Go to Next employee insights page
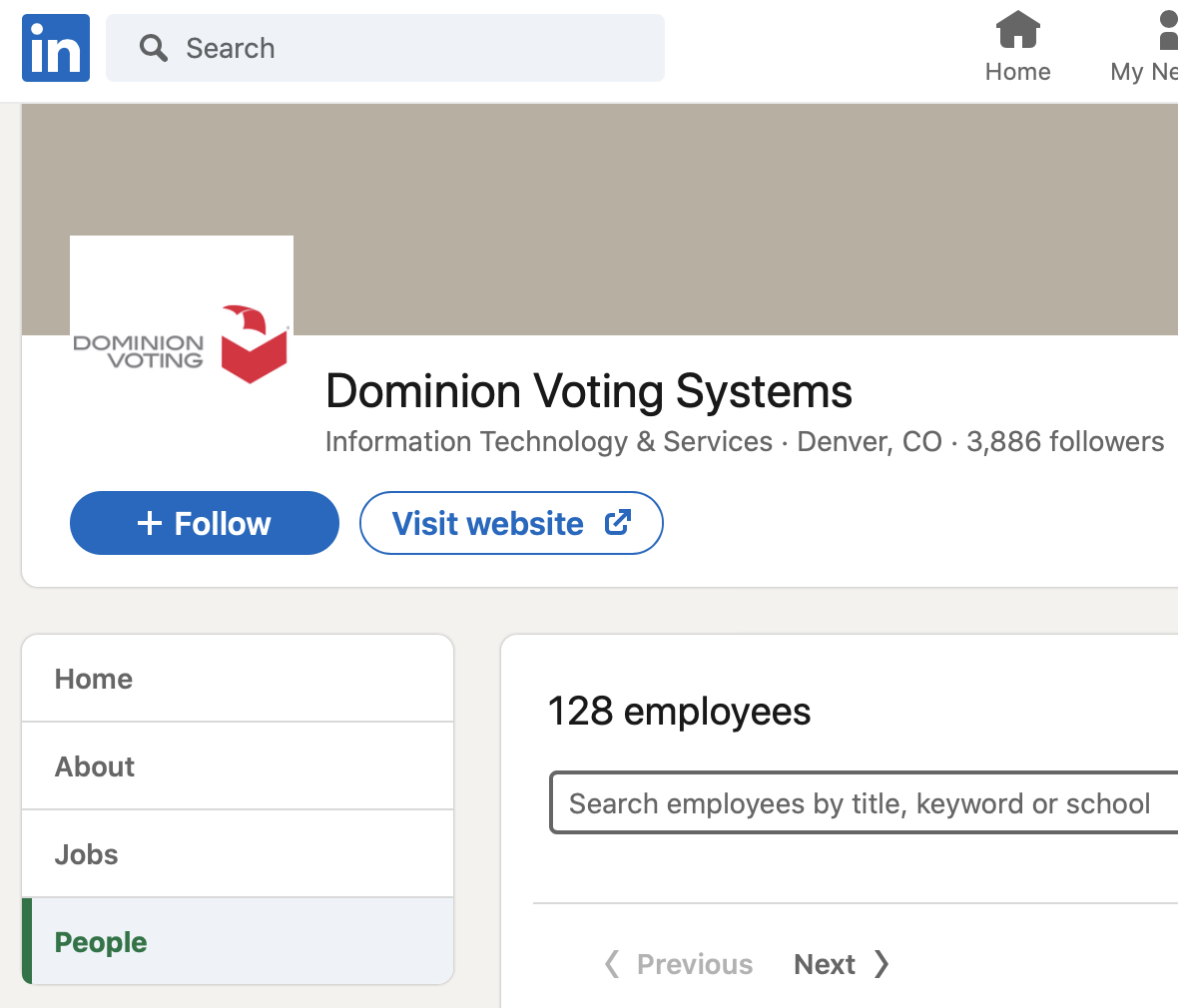Screen dimensions: 1178x1008 tap(842, 964)
